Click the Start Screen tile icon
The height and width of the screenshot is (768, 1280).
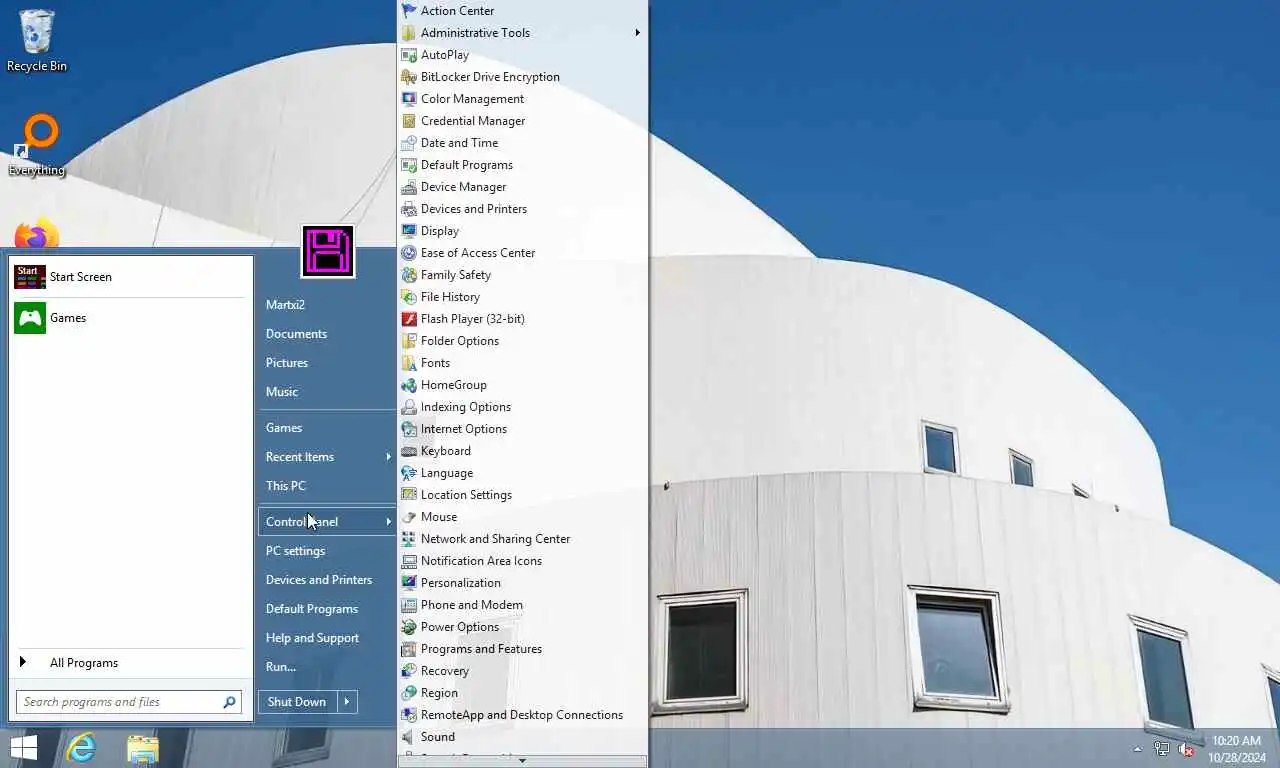[30, 277]
